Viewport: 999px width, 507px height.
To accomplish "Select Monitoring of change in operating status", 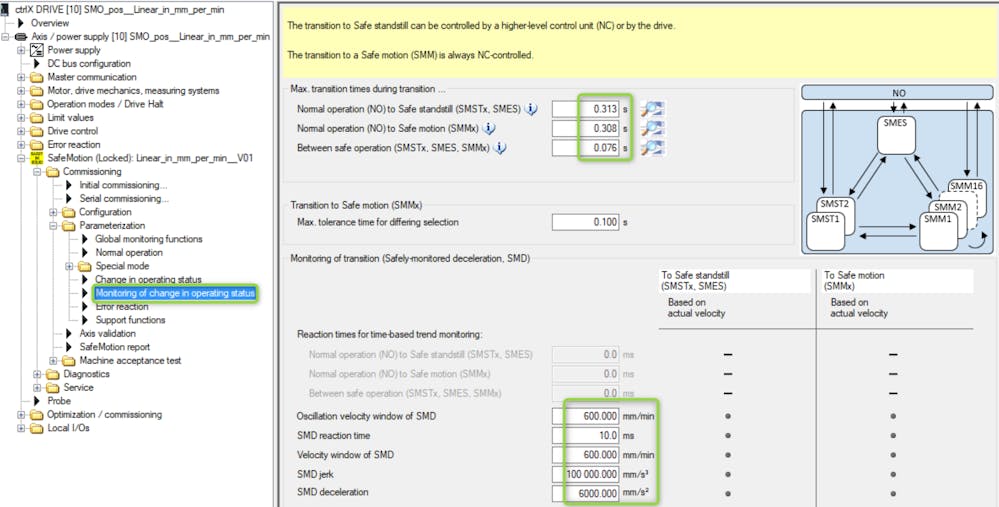I will point(175,293).
